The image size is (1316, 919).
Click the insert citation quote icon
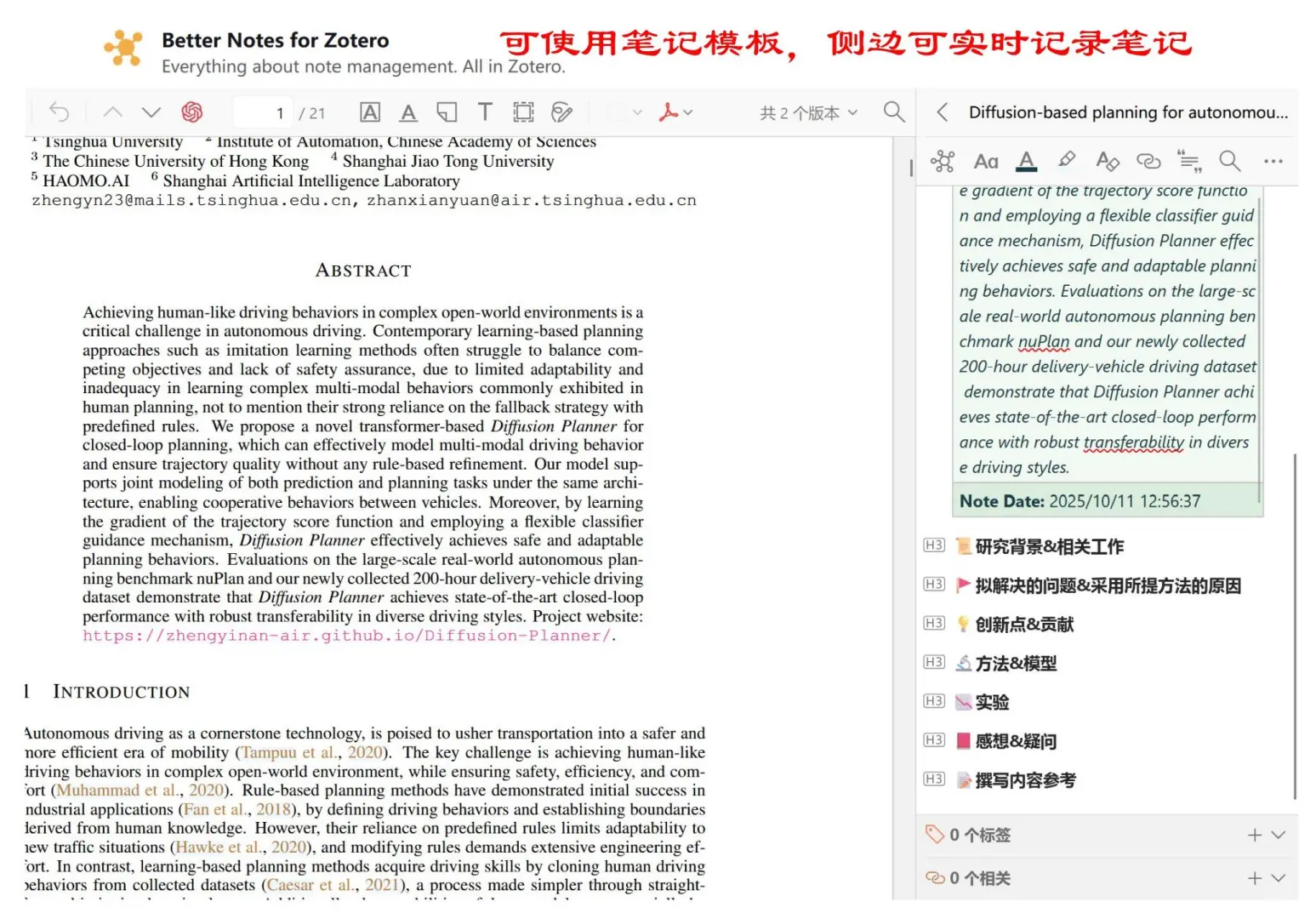(x=1189, y=161)
